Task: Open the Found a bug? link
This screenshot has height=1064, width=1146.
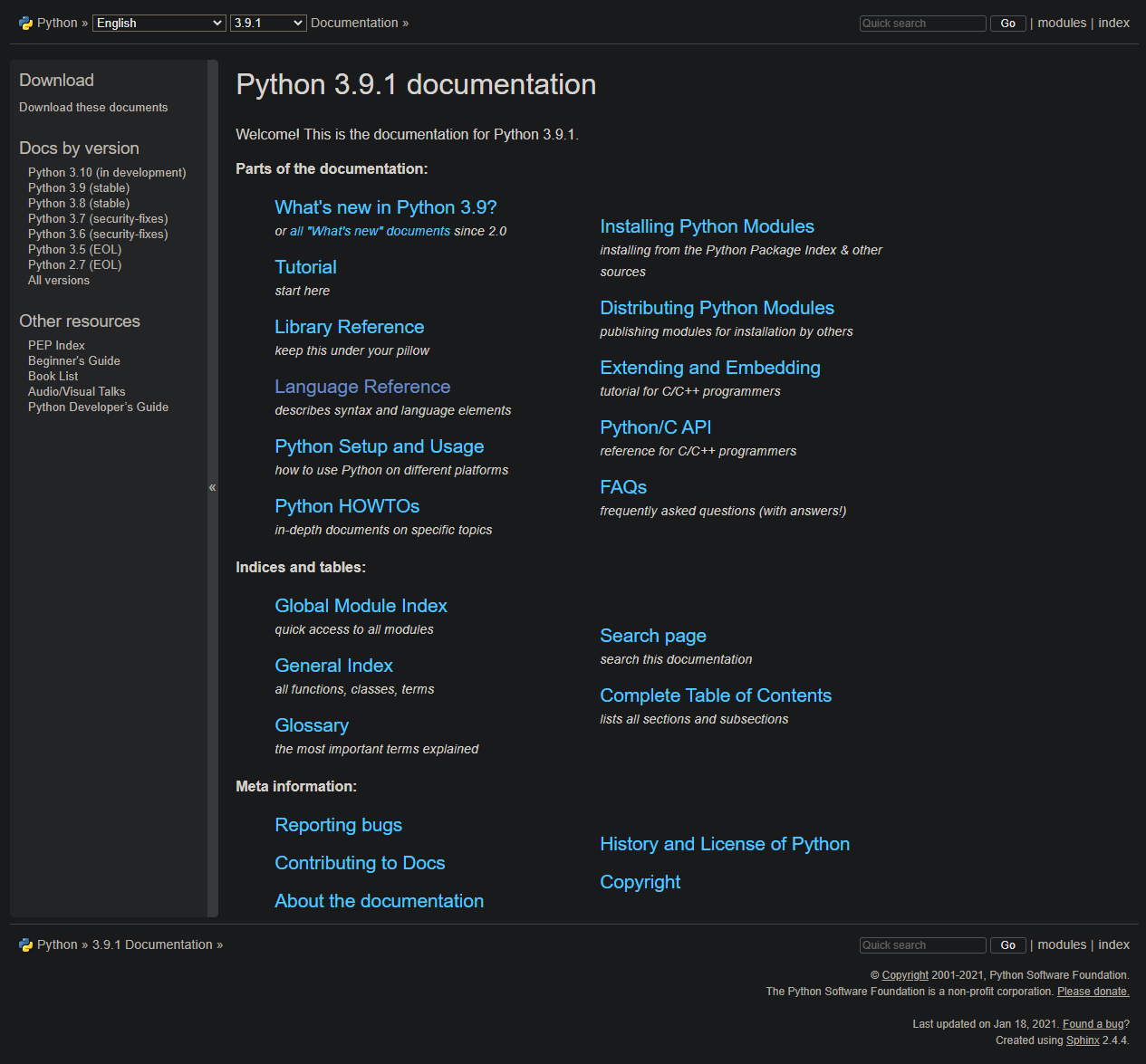Action: pos(1093,1023)
